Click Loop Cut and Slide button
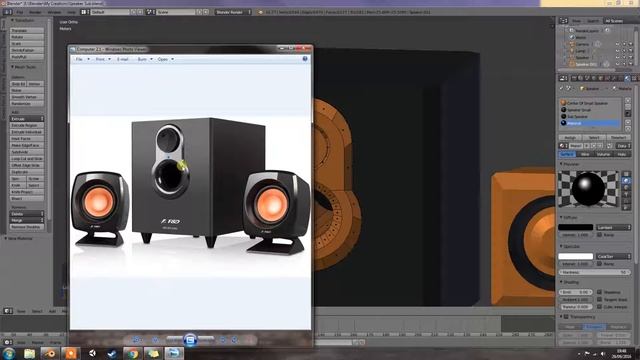 point(27,158)
